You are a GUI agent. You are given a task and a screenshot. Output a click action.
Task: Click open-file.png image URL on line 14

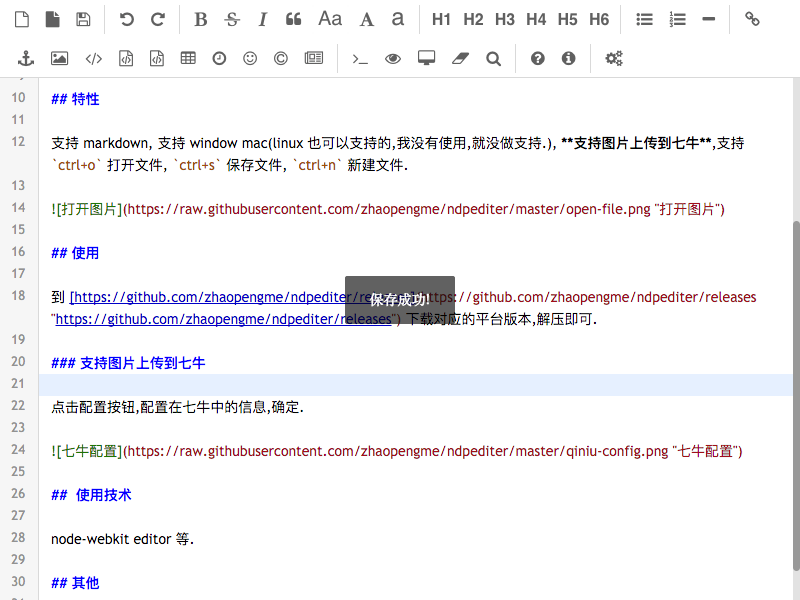click(389, 209)
